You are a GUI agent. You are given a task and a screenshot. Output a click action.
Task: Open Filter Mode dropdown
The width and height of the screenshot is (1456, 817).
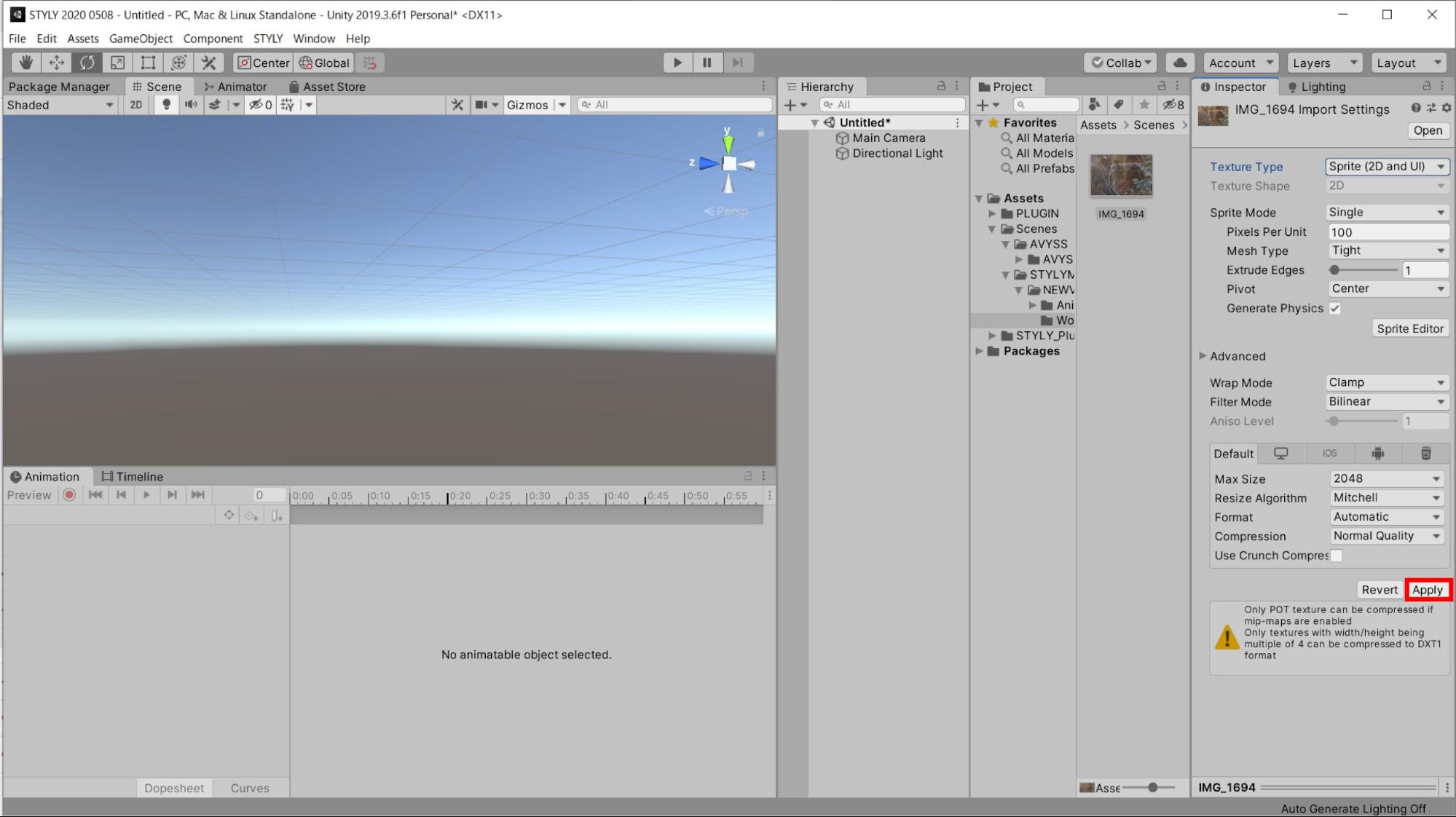tap(1387, 402)
